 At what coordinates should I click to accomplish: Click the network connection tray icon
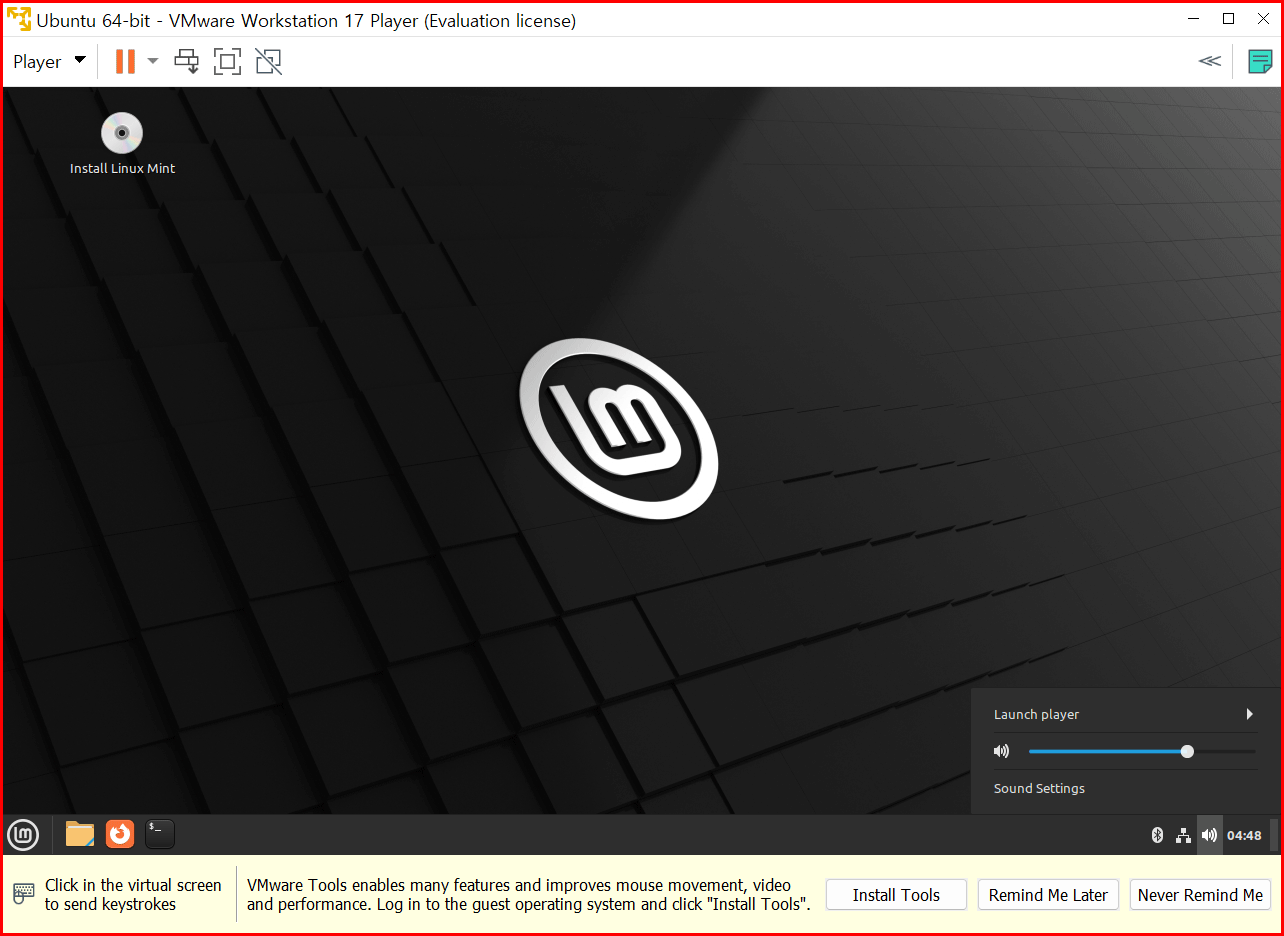[1184, 835]
